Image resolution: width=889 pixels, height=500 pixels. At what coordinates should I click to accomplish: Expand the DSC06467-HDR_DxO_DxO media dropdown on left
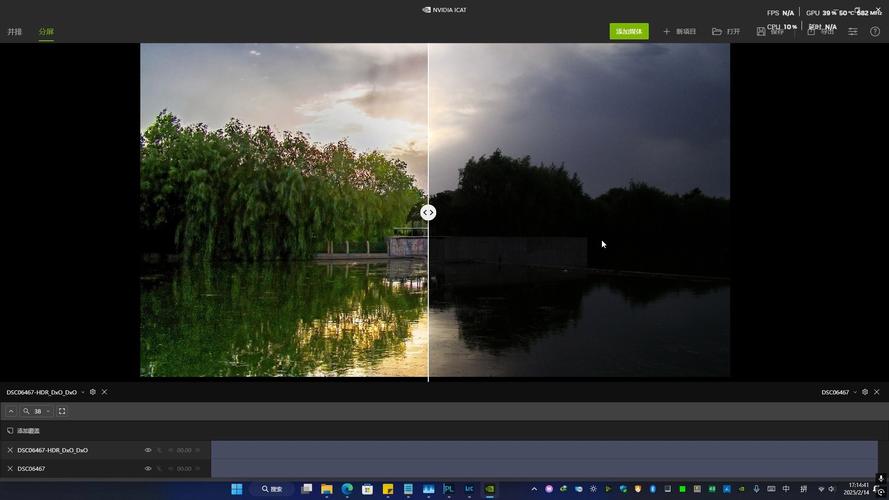[x=83, y=392]
